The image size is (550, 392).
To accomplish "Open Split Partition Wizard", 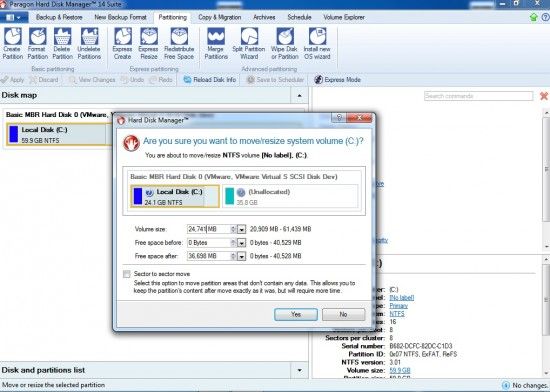I will tap(249, 43).
